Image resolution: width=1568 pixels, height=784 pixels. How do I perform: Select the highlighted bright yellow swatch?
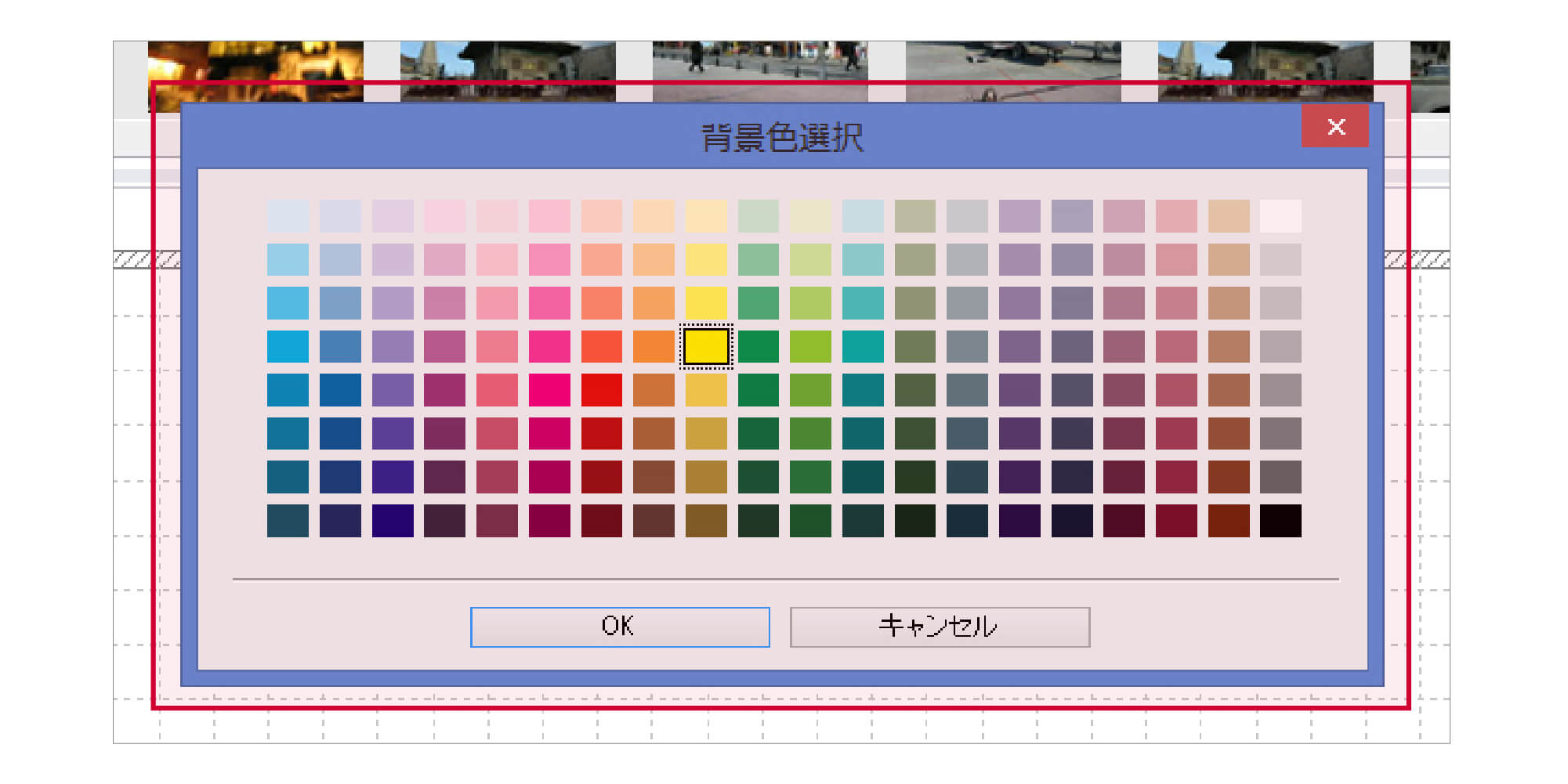pos(706,346)
